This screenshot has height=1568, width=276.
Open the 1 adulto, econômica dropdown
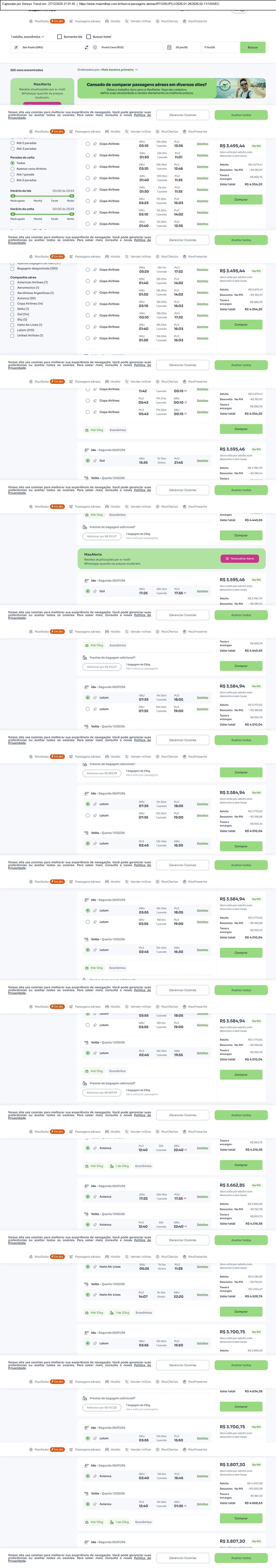(x=27, y=37)
